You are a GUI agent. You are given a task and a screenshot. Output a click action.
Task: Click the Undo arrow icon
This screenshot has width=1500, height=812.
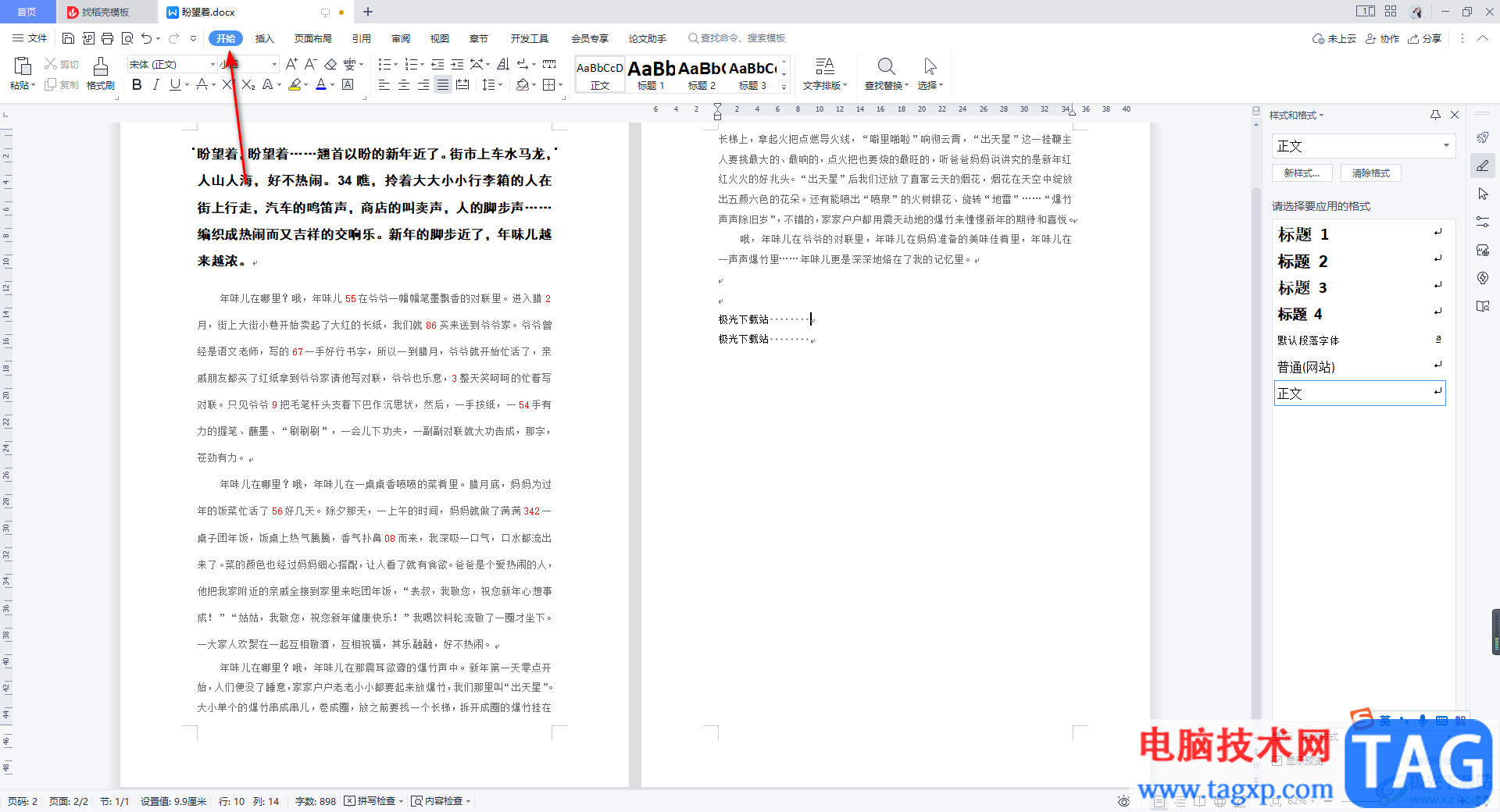tap(146, 38)
